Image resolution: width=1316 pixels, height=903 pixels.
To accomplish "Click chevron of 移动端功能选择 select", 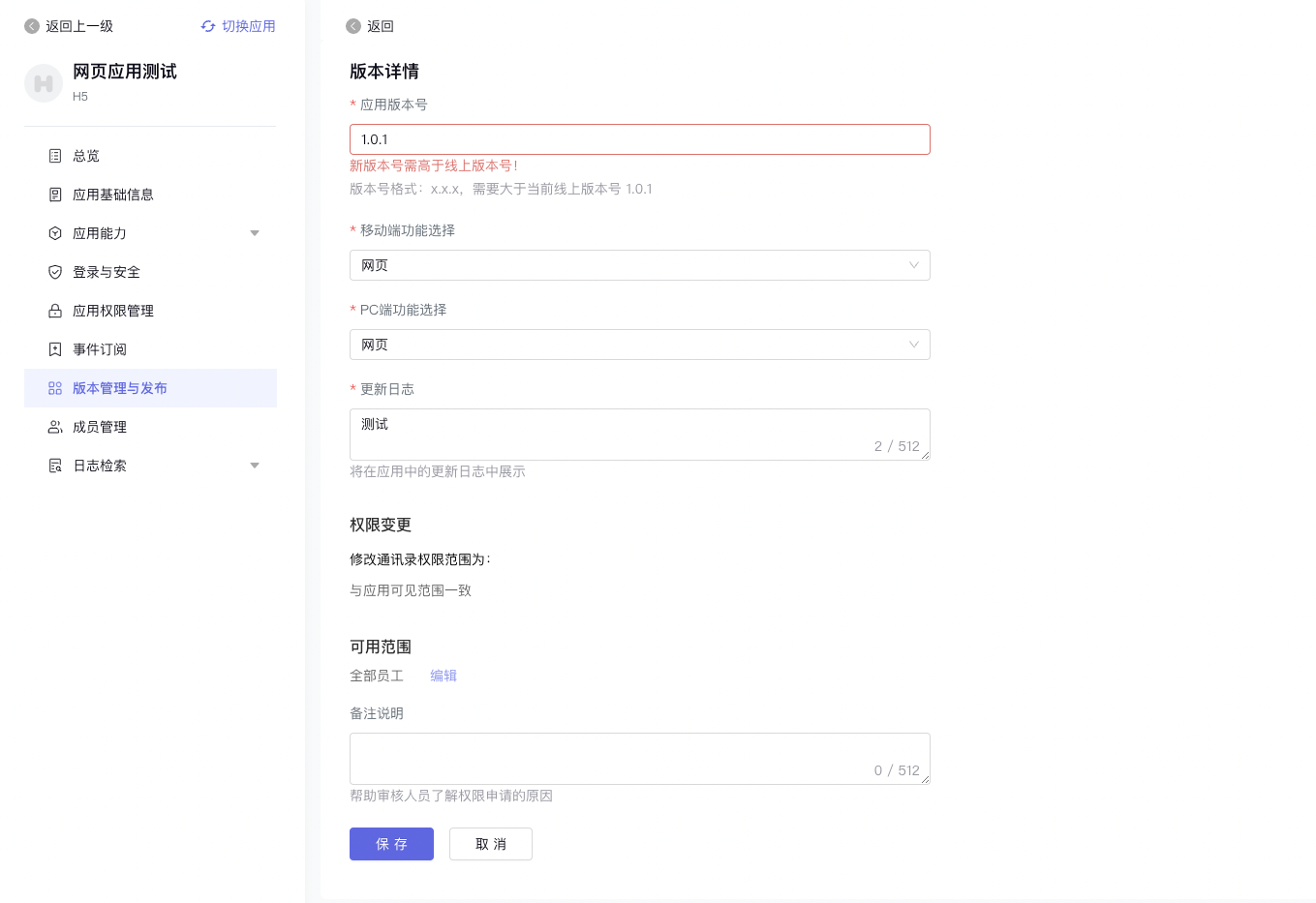I will pyautogui.click(x=913, y=265).
